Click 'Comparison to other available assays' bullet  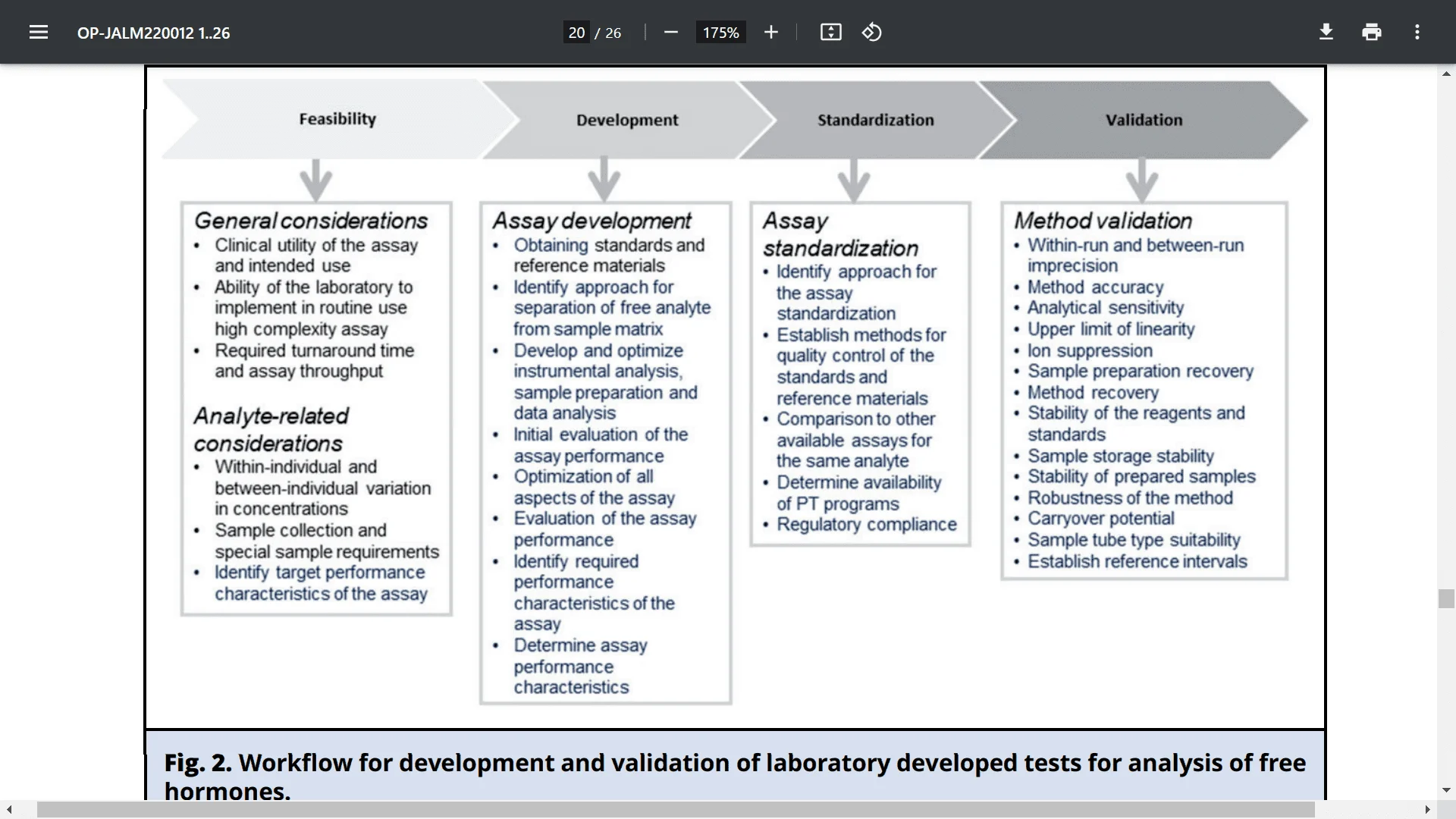tap(855, 440)
